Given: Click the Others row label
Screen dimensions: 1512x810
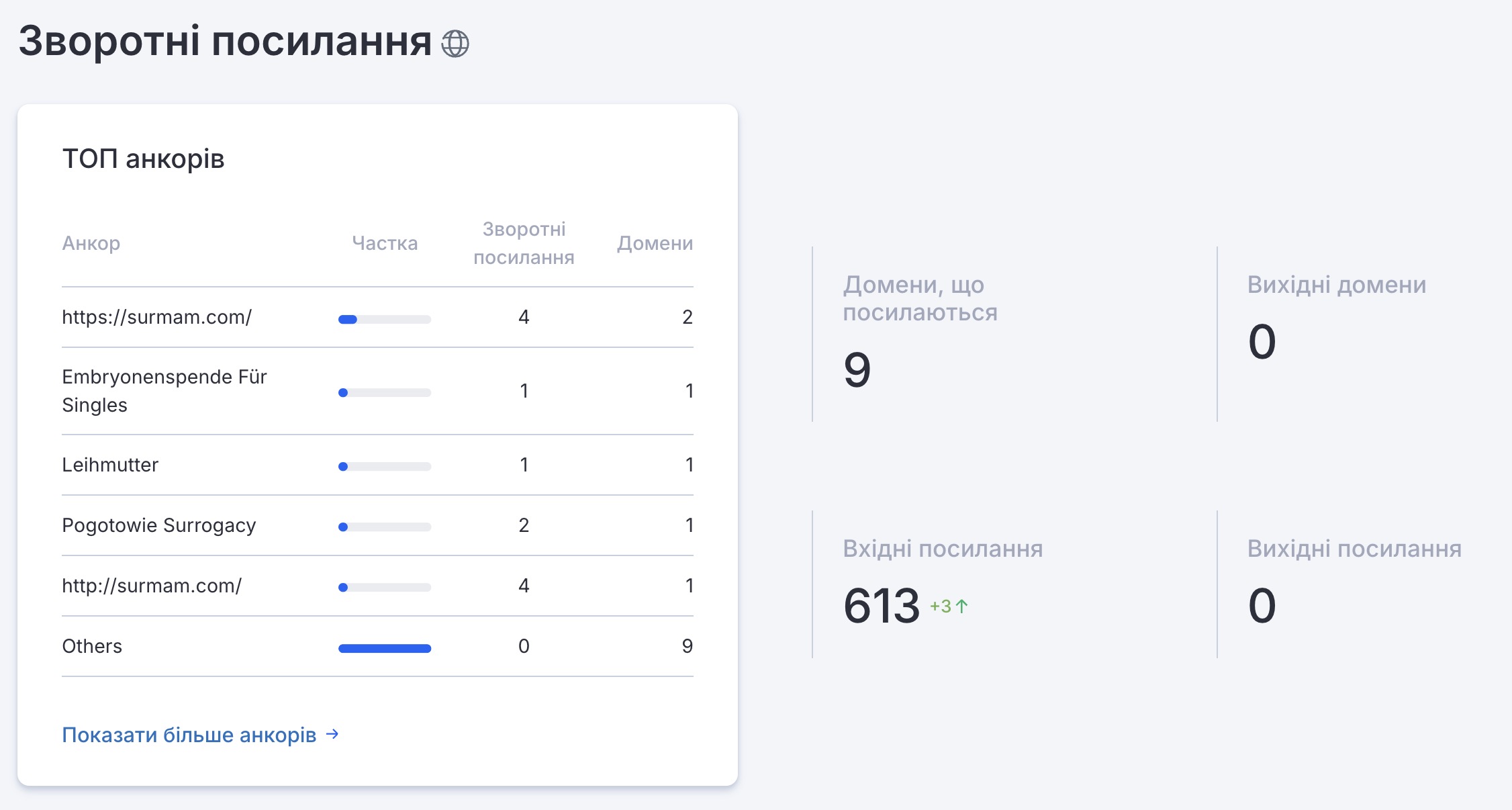Looking at the screenshot, I should (92, 646).
